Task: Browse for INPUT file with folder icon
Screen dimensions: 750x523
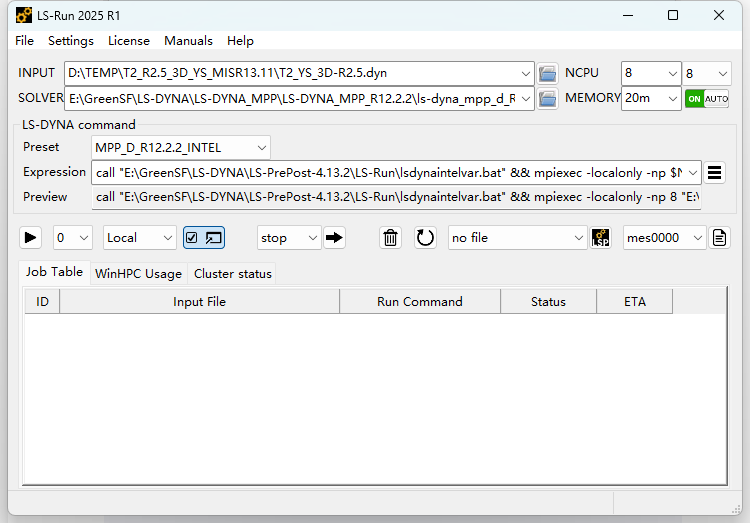Action: pos(547,73)
